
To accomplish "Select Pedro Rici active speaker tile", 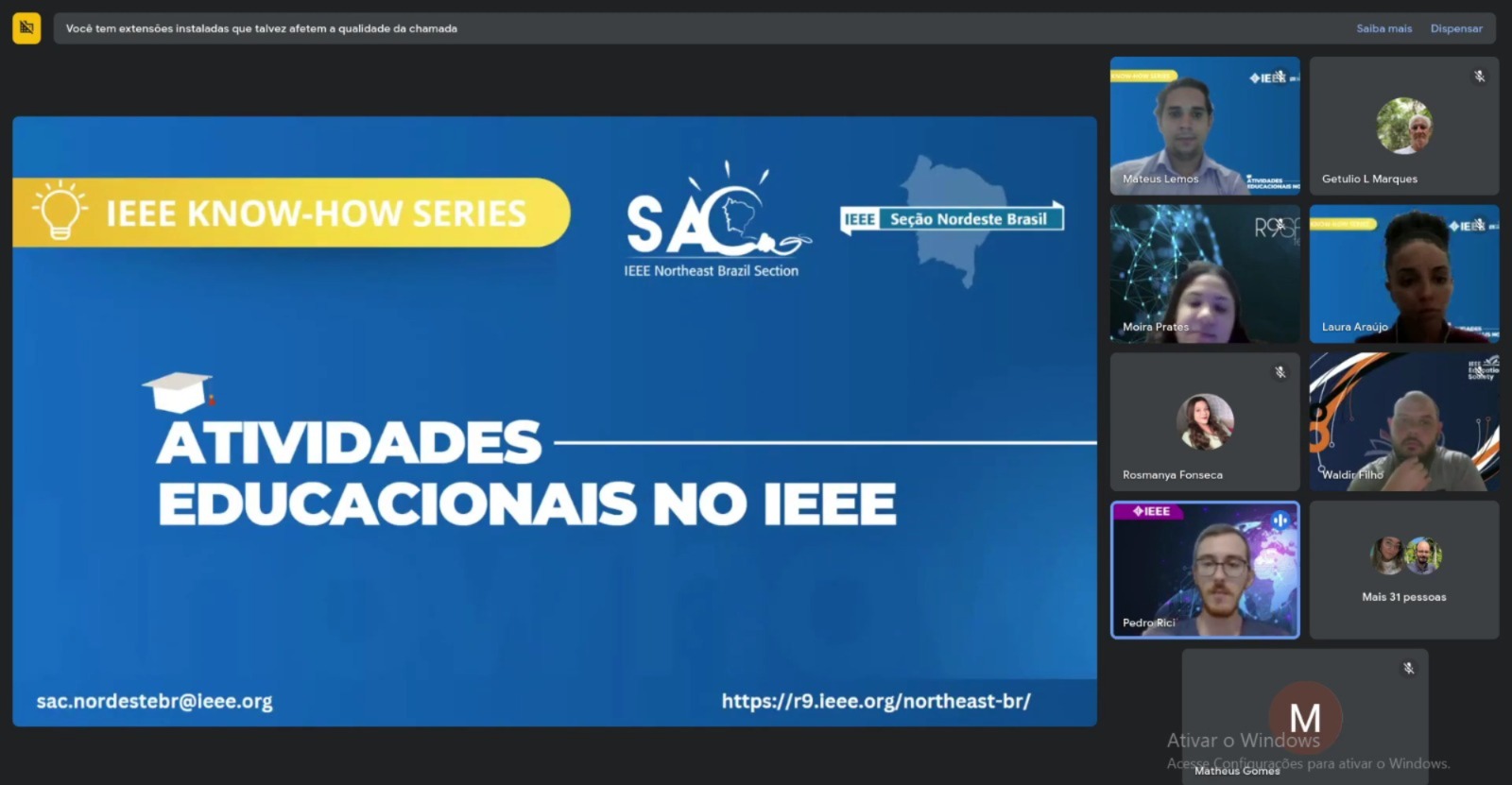I will click(1205, 570).
